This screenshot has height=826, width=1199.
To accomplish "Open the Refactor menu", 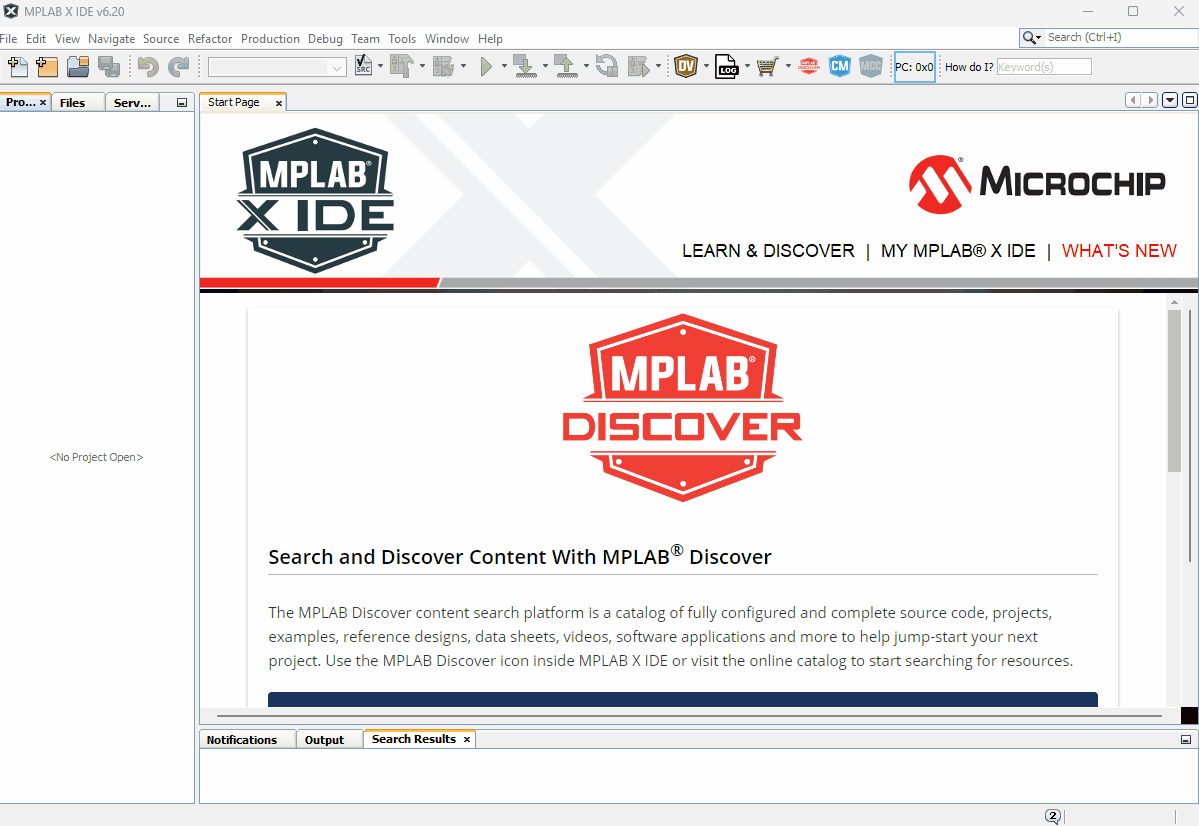I will point(210,38).
